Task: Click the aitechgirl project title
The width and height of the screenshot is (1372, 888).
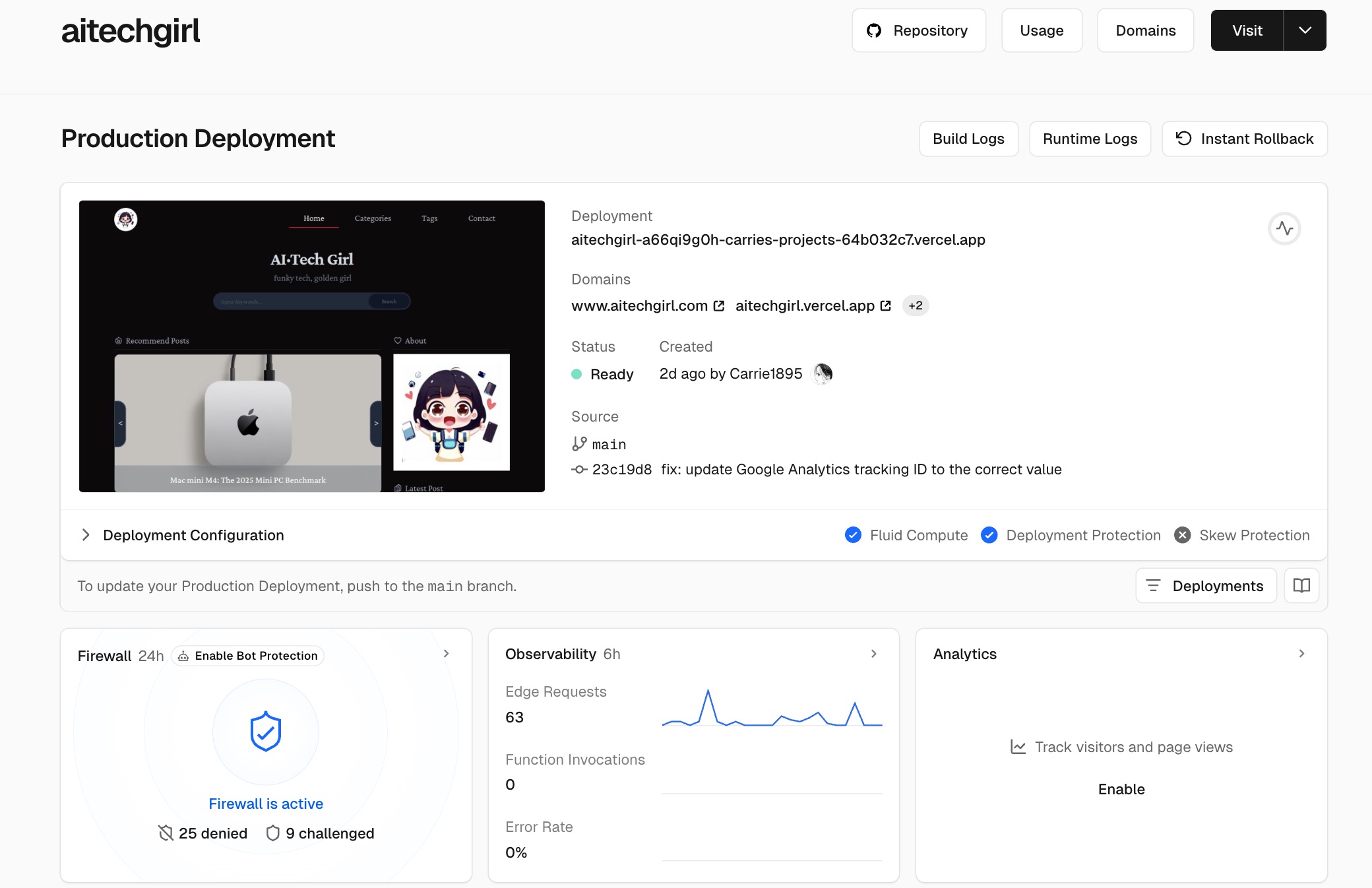Action: pyautogui.click(x=131, y=31)
